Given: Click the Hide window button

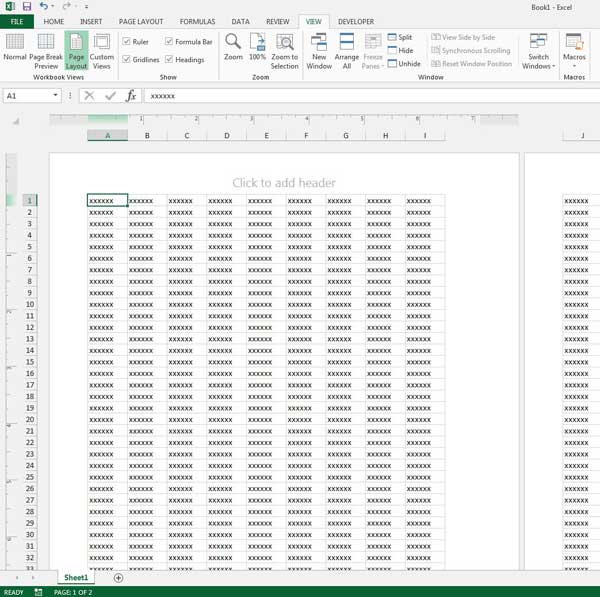Looking at the screenshot, I should 399,50.
